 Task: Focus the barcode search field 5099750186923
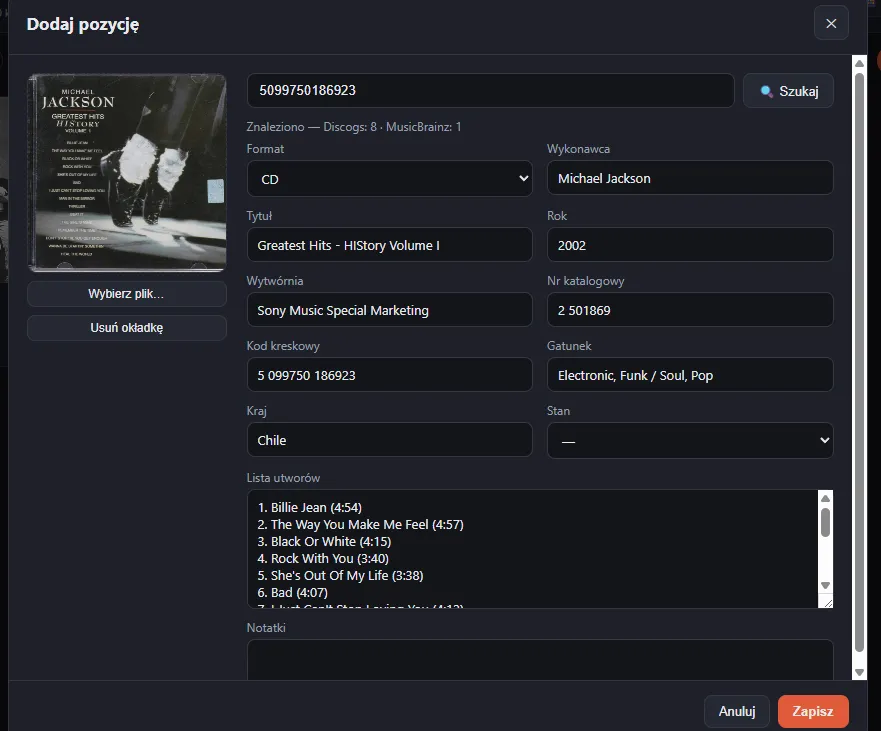pyautogui.click(x=491, y=90)
